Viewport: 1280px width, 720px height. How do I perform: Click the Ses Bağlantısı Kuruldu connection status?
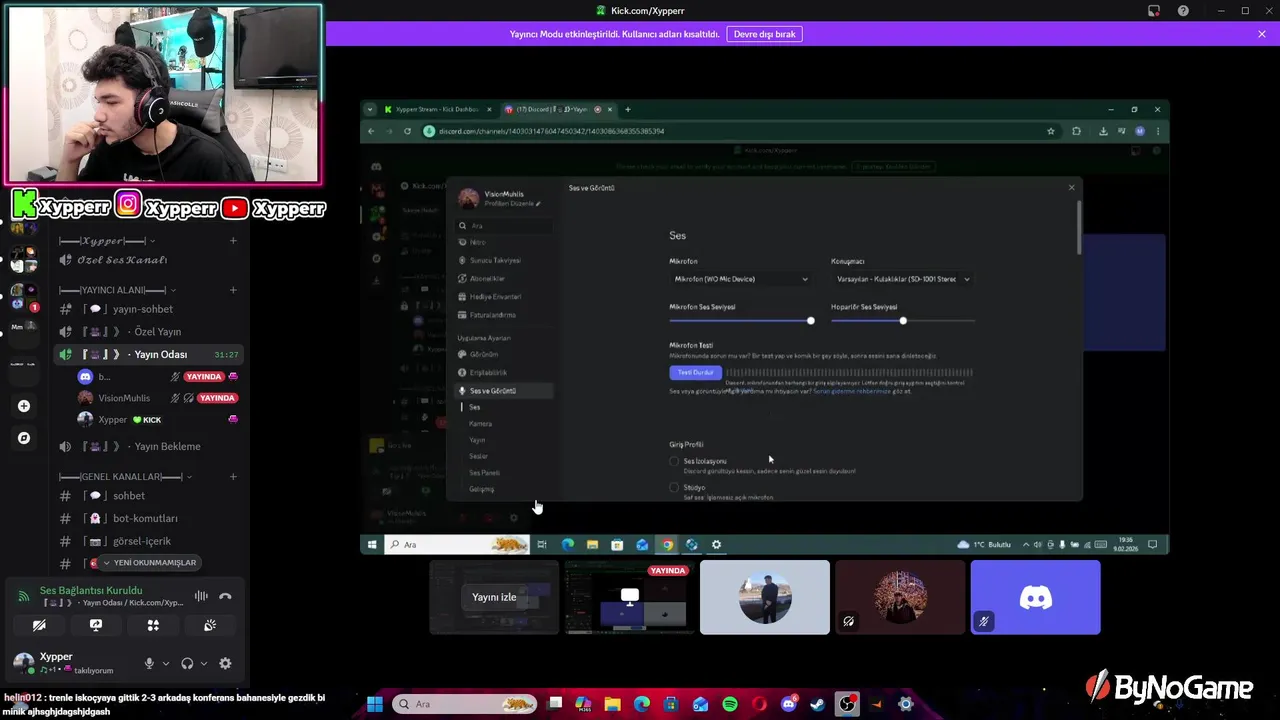click(91, 590)
